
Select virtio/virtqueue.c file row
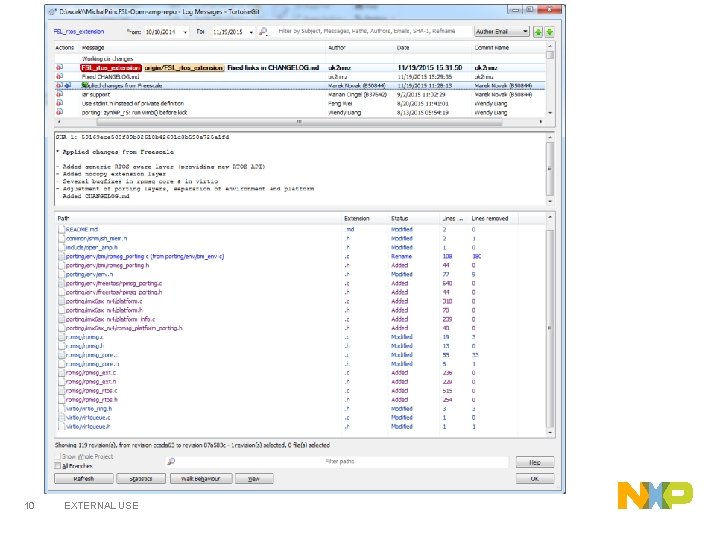[300, 417]
